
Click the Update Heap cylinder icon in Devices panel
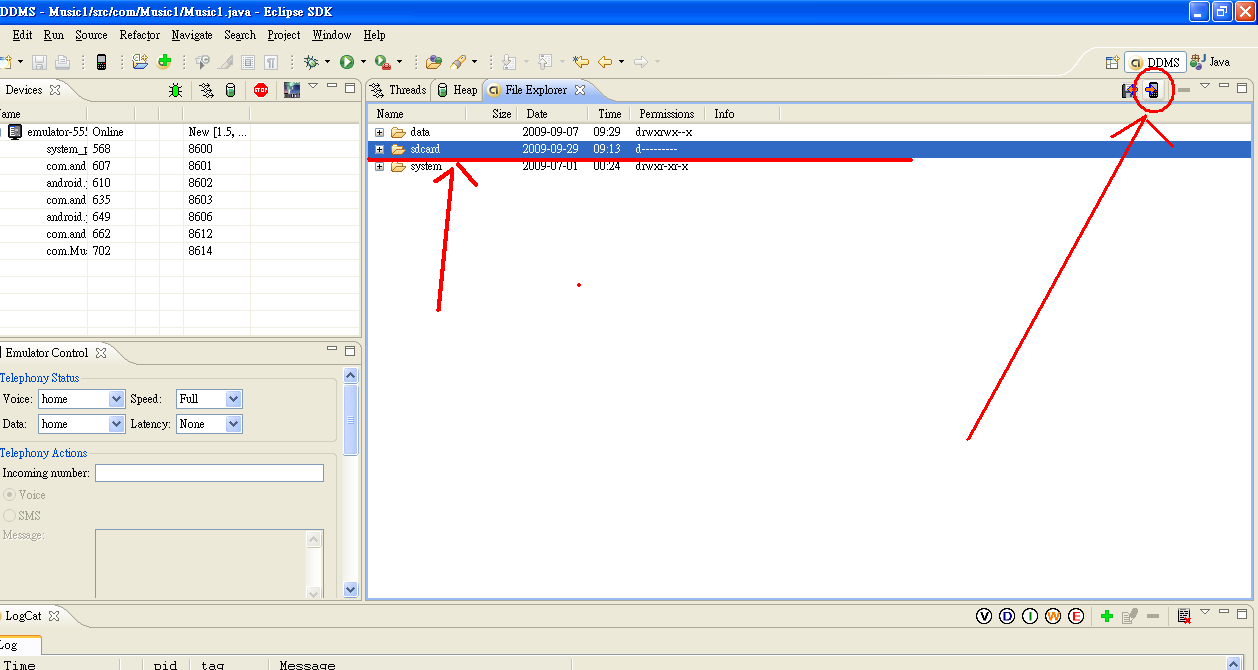point(230,90)
